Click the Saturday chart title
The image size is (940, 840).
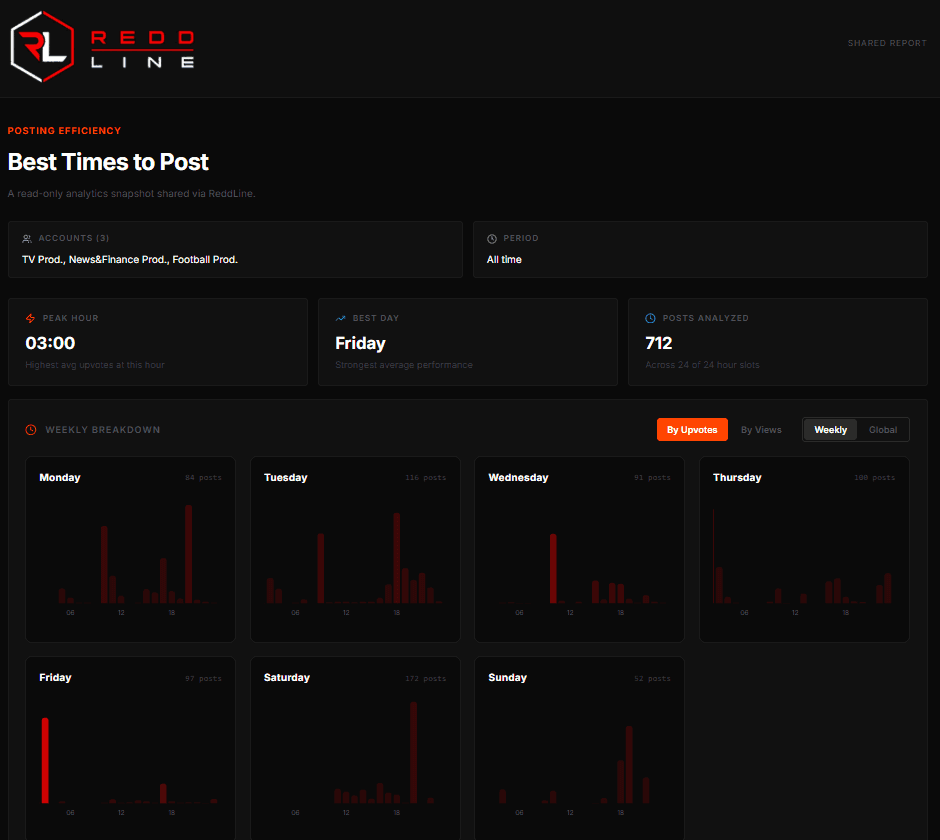pyautogui.click(x=287, y=678)
